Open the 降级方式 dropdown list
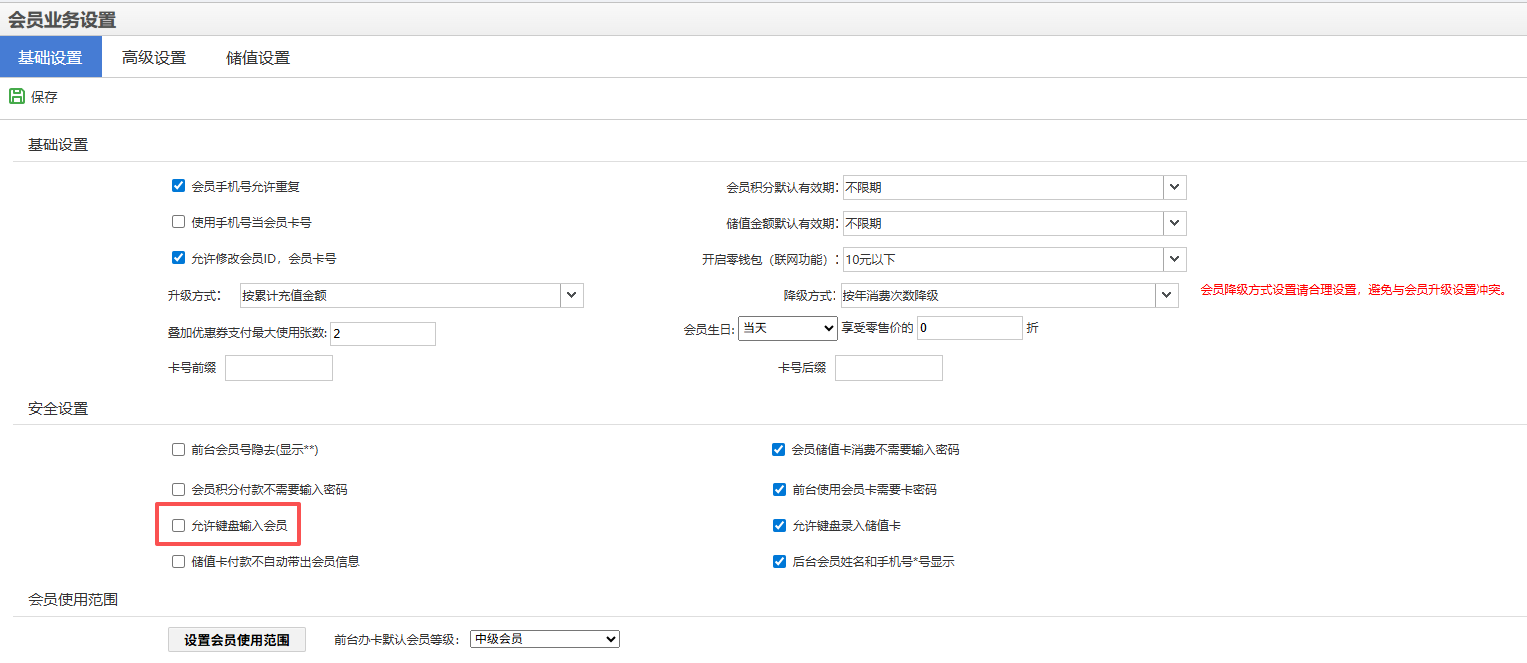Viewport: 1527px width, 663px height. (x=1167, y=295)
